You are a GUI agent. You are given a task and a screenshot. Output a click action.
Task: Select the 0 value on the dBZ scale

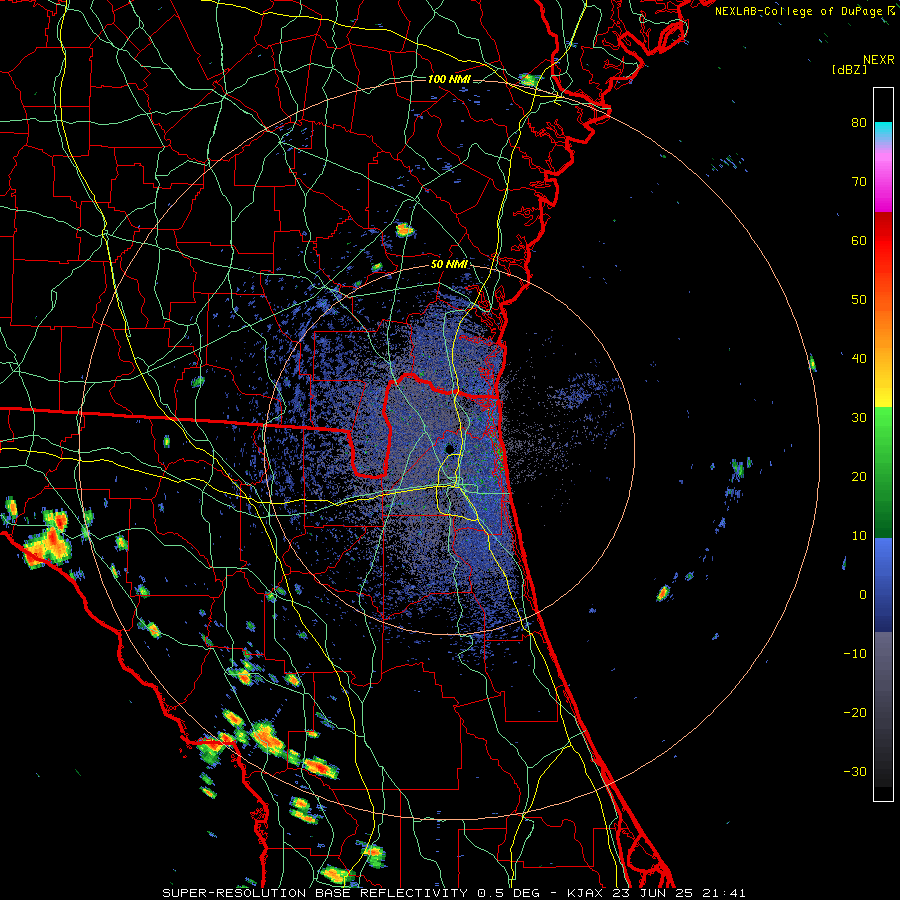pyautogui.click(x=863, y=595)
